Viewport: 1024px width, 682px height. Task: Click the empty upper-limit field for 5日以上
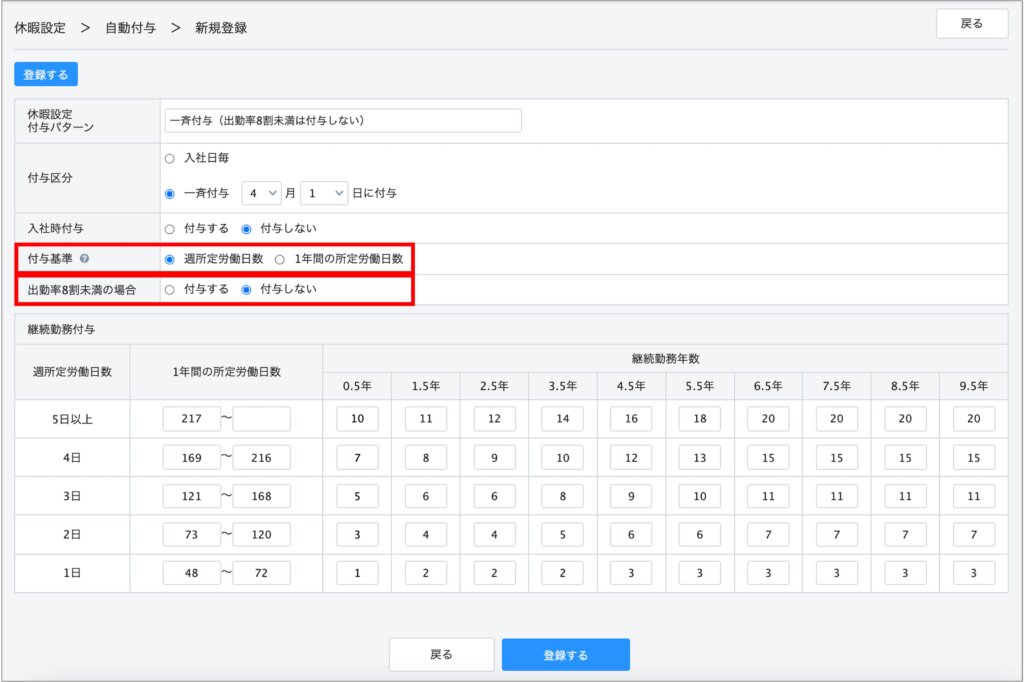[x=261, y=419]
